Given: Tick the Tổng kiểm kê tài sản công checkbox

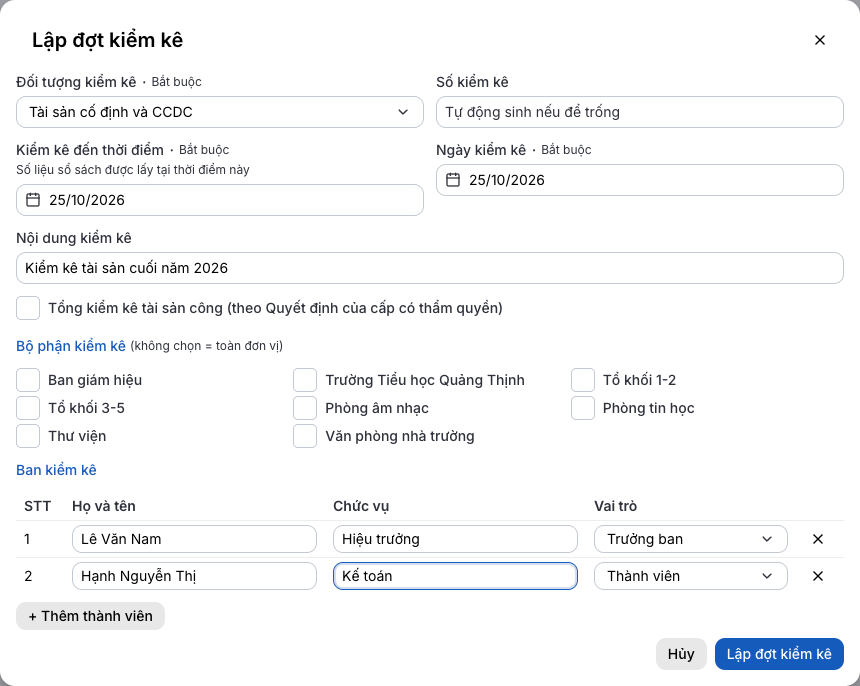Looking at the screenshot, I should (28, 308).
